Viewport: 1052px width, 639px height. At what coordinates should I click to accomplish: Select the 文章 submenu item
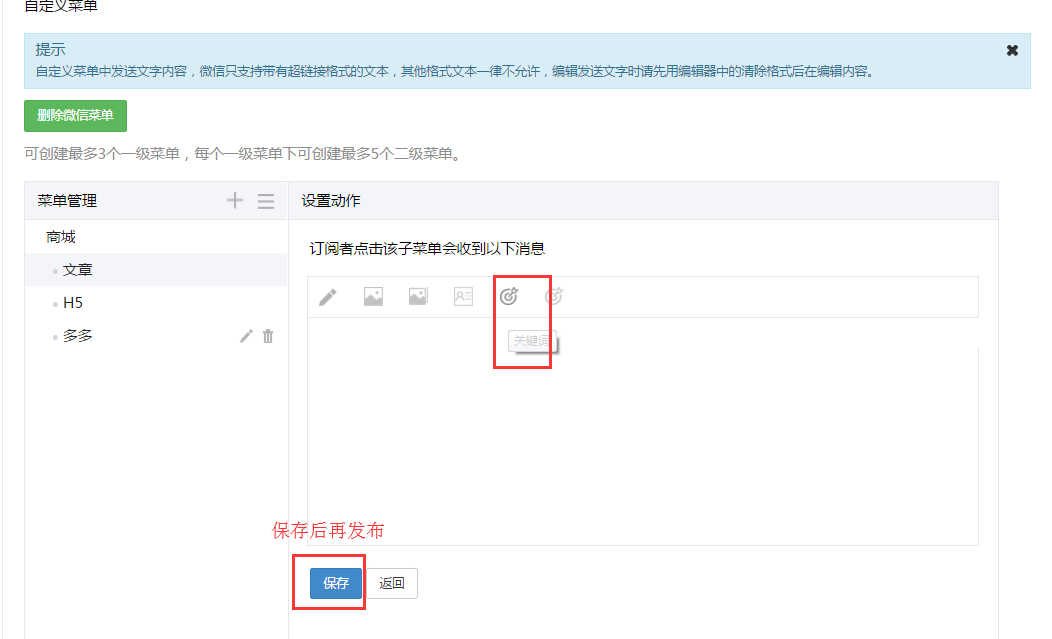pyautogui.click(x=78, y=270)
